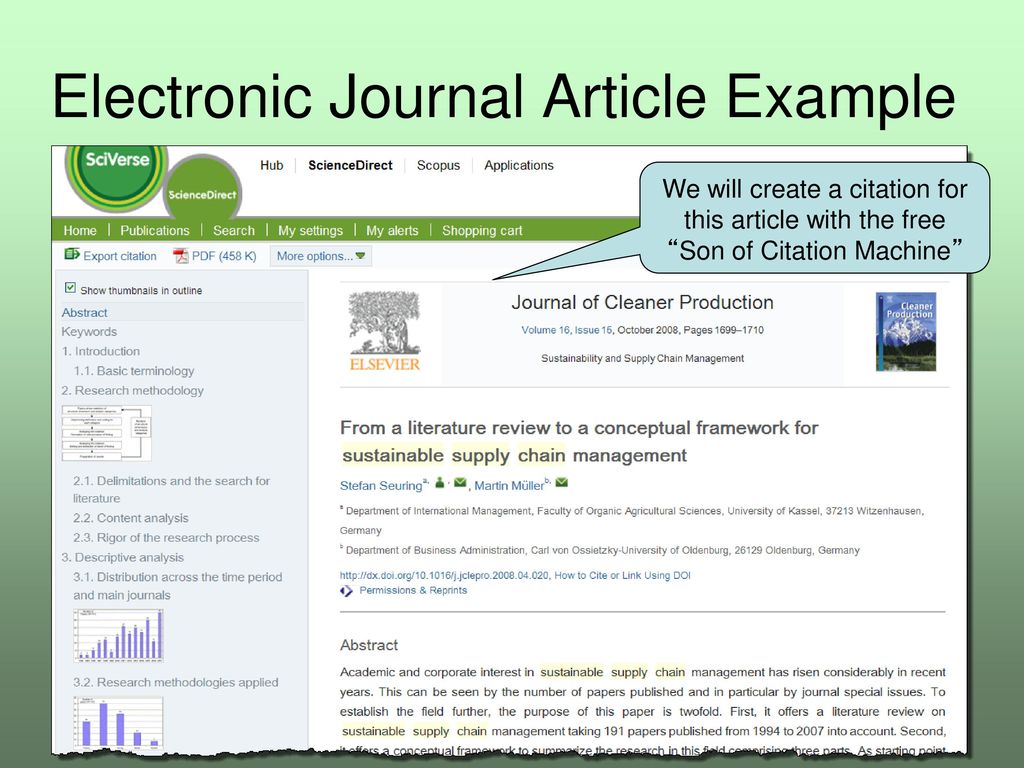Viewport: 1024px width, 768px height.
Task: Click the PDF document icon
Action: tap(180, 256)
